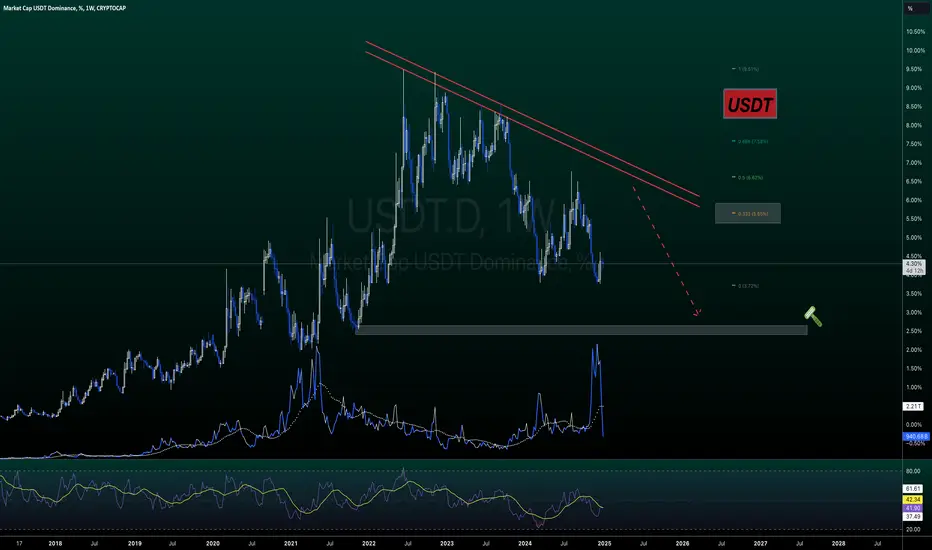Click the 6.00% price axis label
932x550 pixels.
pyautogui.click(x=914, y=200)
